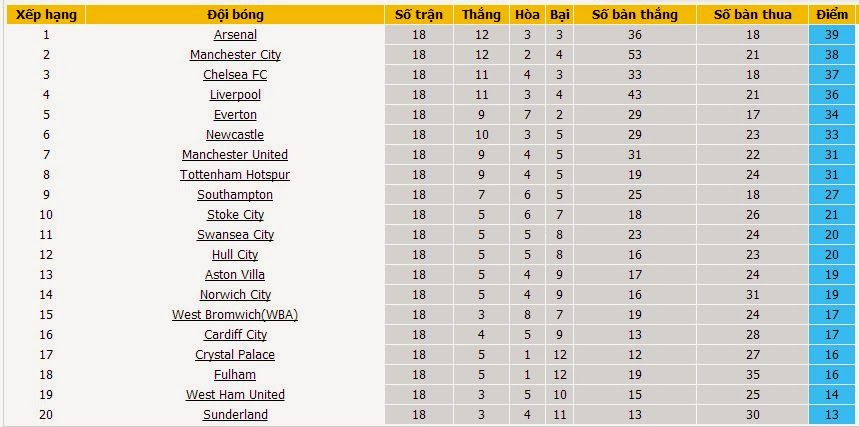Open Chelsea FC team page
The height and width of the screenshot is (427, 859).
coord(235,75)
